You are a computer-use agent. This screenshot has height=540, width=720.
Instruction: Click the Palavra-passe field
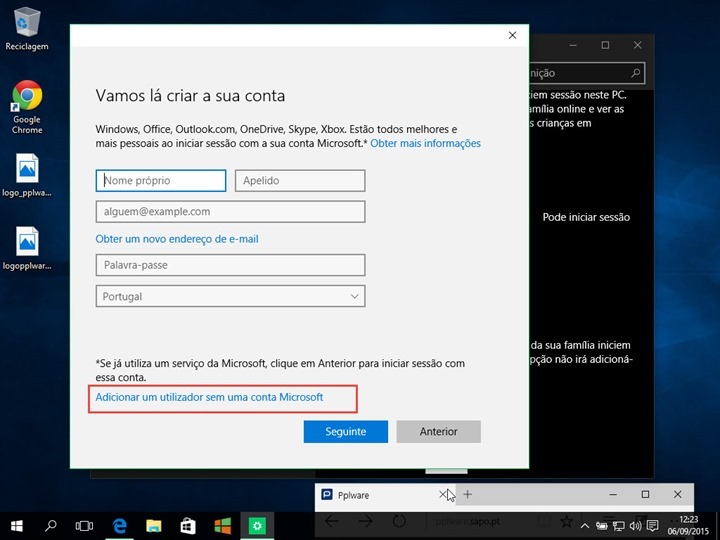(x=231, y=265)
